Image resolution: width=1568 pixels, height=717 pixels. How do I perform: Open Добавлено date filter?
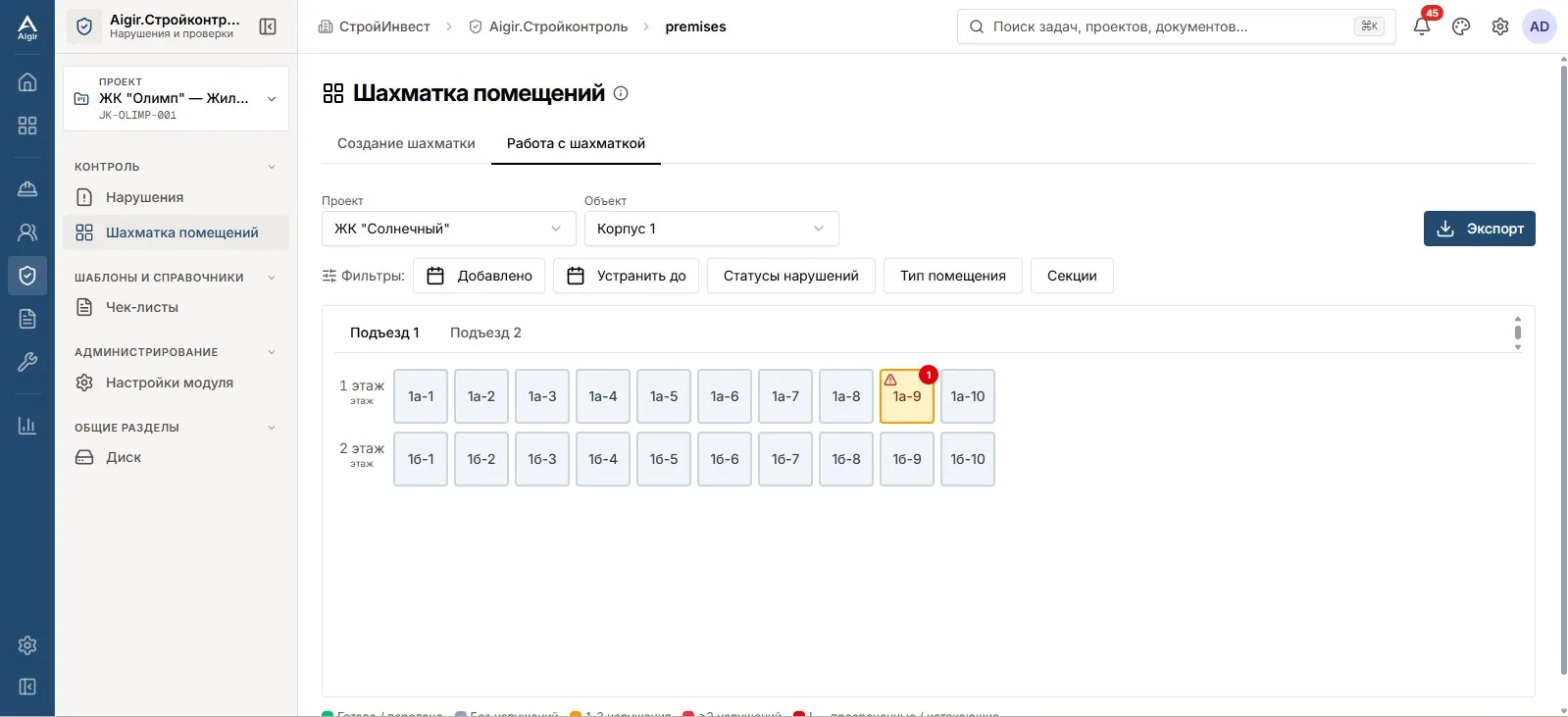point(480,276)
